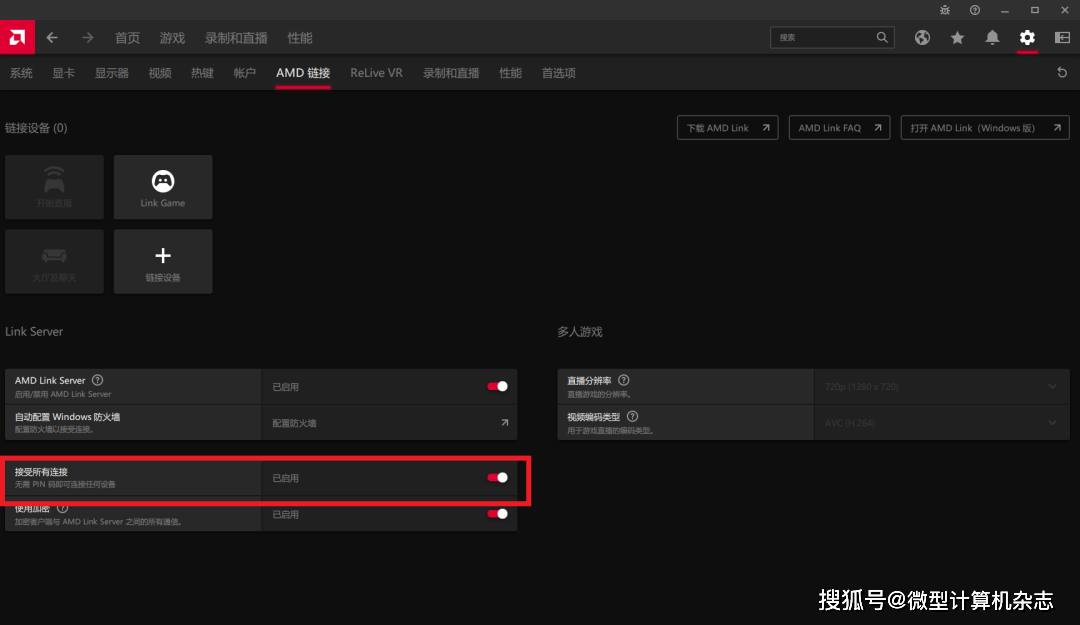Open notifications bell icon
Screen dimensions: 1080x625
click(992, 38)
